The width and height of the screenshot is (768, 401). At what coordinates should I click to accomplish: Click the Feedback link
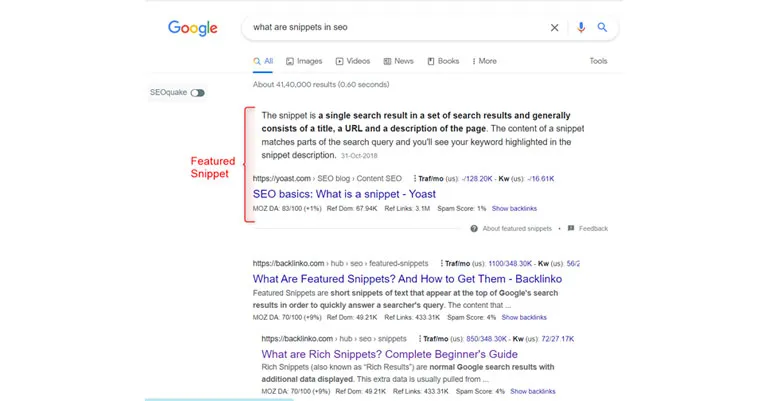click(593, 229)
